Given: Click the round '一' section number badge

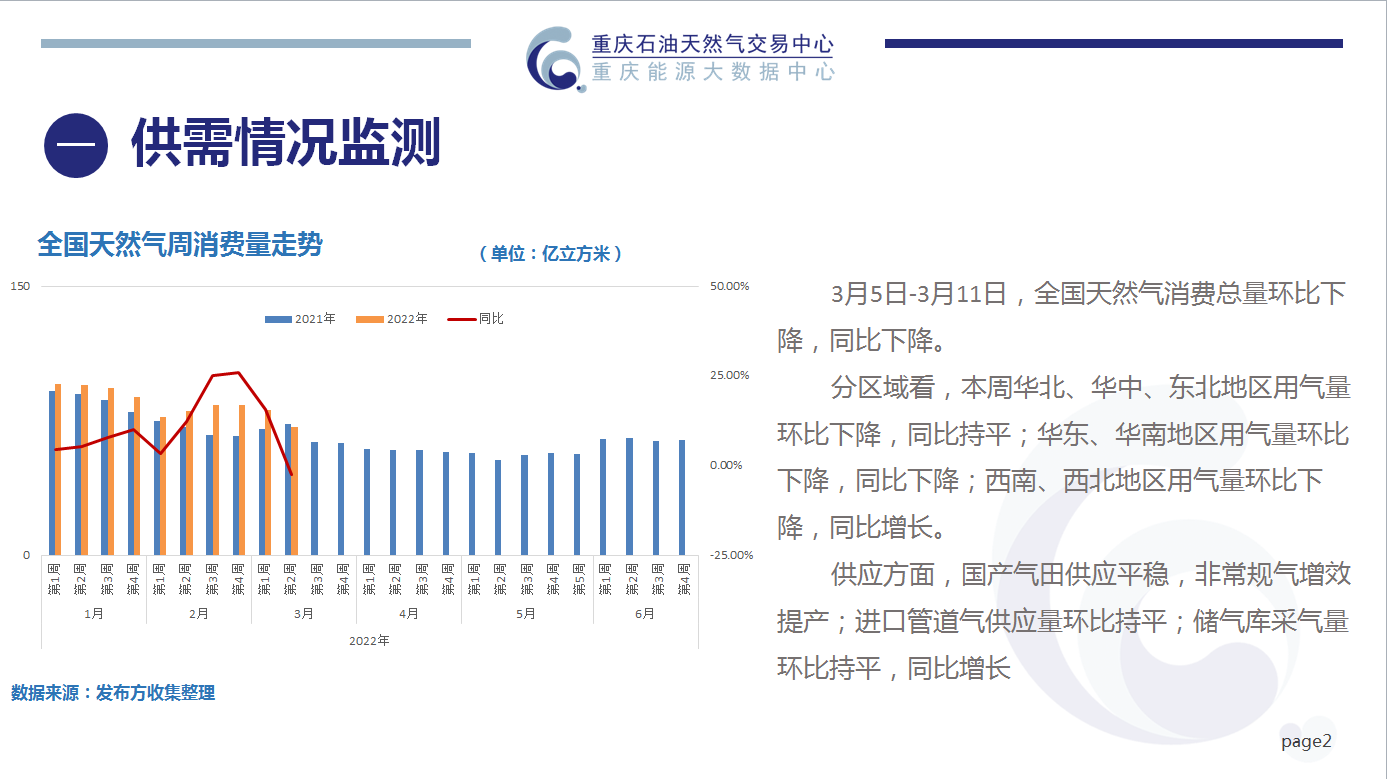Looking at the screenshot, I should point(76,146).
